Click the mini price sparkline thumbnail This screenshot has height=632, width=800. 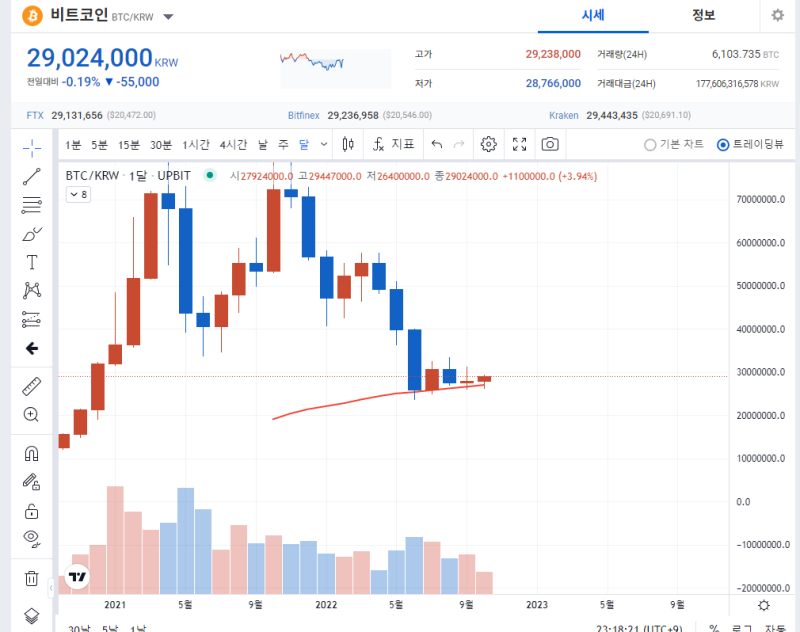(335, 68)
